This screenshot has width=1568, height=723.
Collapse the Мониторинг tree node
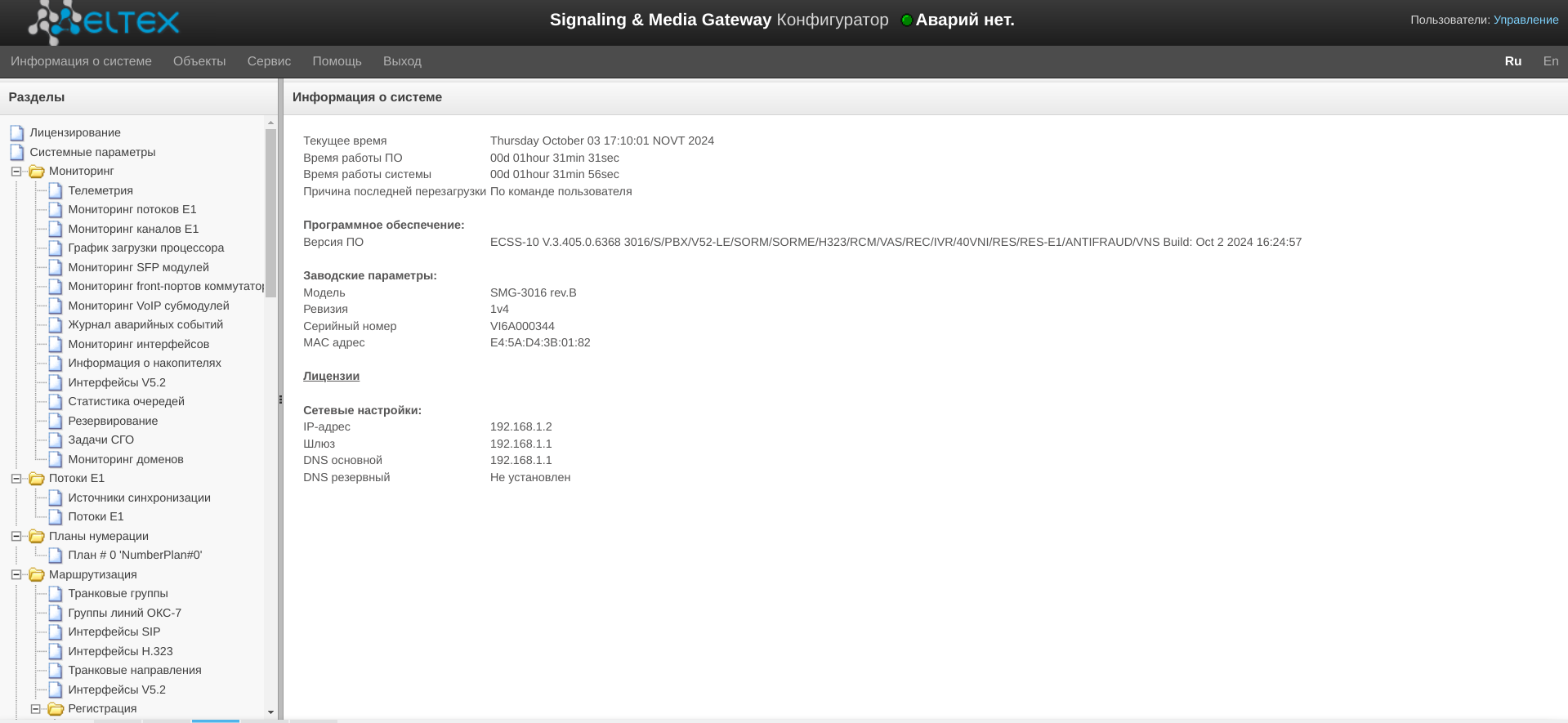(x=16, y=172)
